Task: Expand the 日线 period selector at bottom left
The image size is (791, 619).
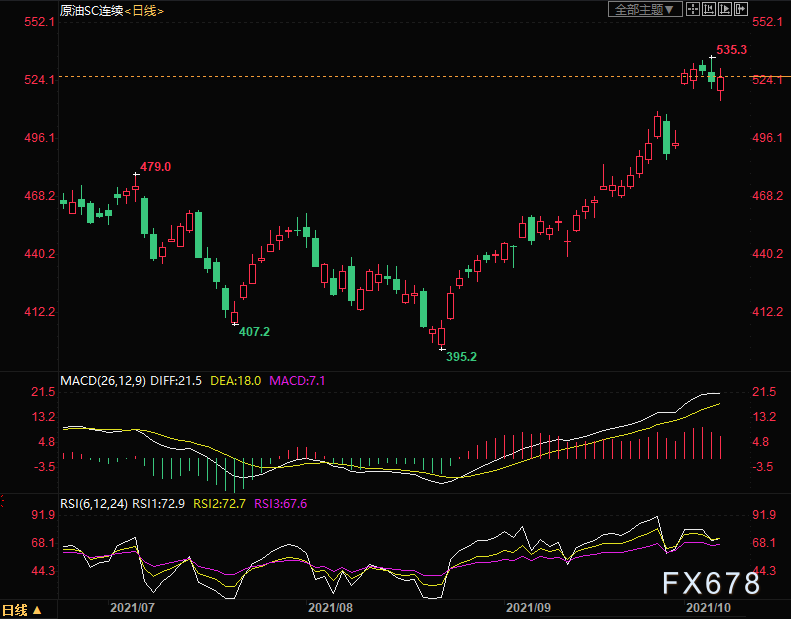Action: click(22, 609)
